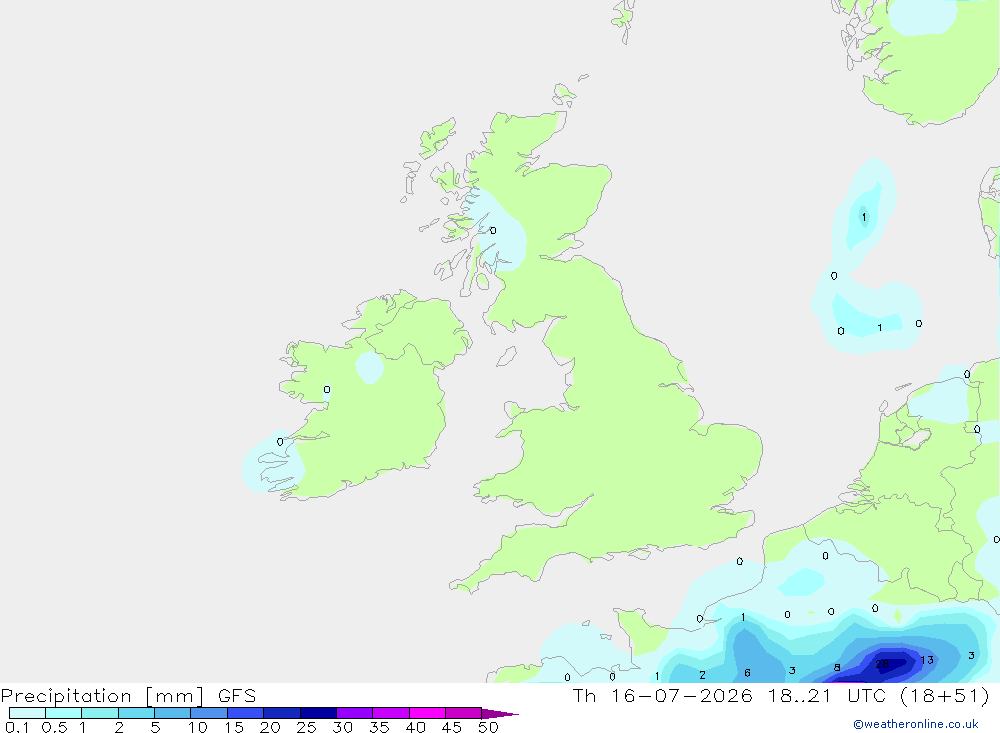Viewport: 1000px width, 733px height.
Task: Select the 1–2 mm legend color swatch
Action: (x=100, y=713)
